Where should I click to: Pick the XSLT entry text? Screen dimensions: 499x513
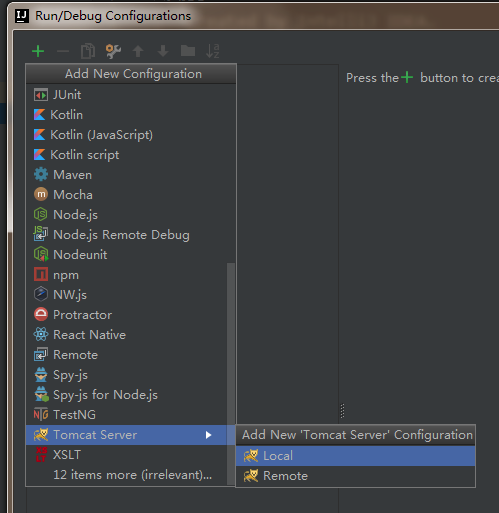tap(67, 455)
